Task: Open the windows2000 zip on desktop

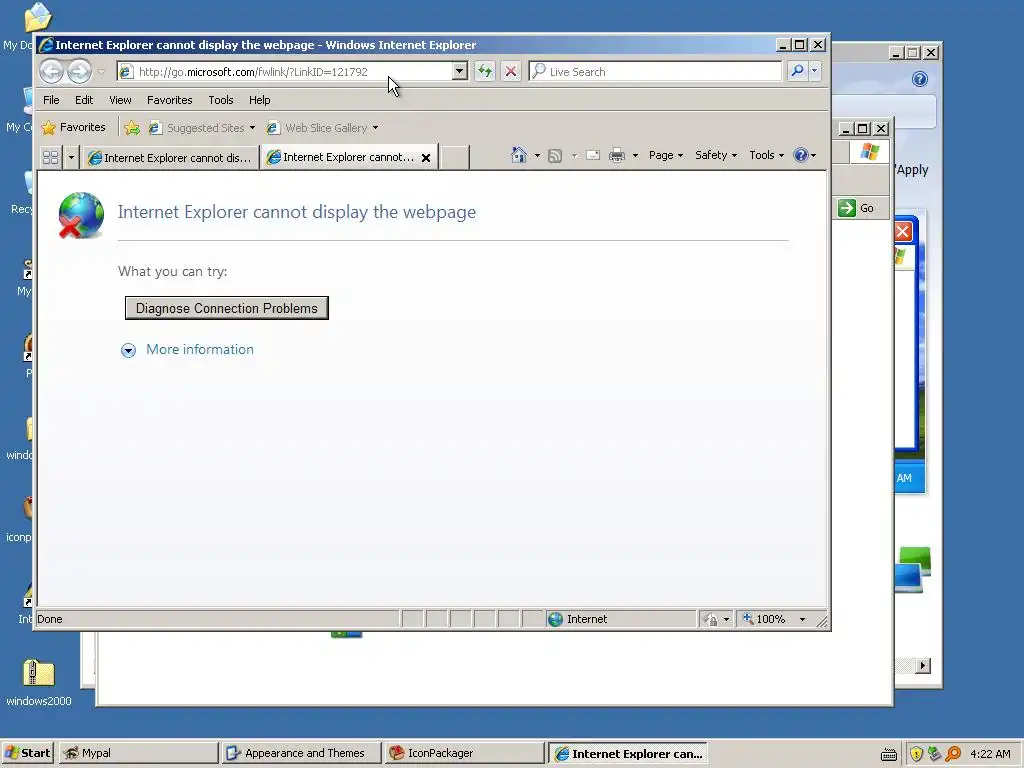Action: point(38,682)
